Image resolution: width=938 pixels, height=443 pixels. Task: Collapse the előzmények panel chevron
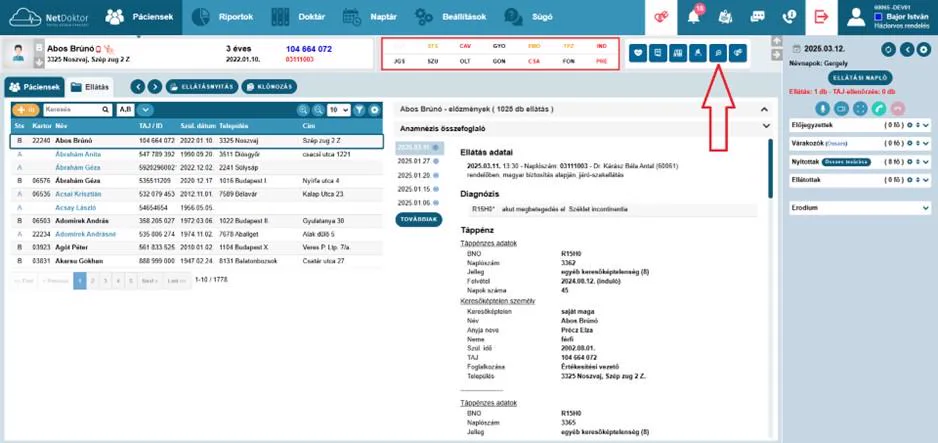click(x=764, y=110)
